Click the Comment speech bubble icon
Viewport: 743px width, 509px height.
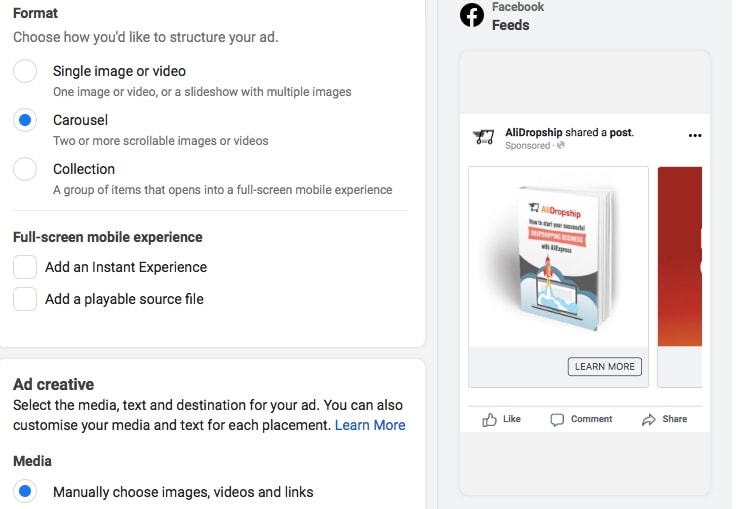coord(557,420)
